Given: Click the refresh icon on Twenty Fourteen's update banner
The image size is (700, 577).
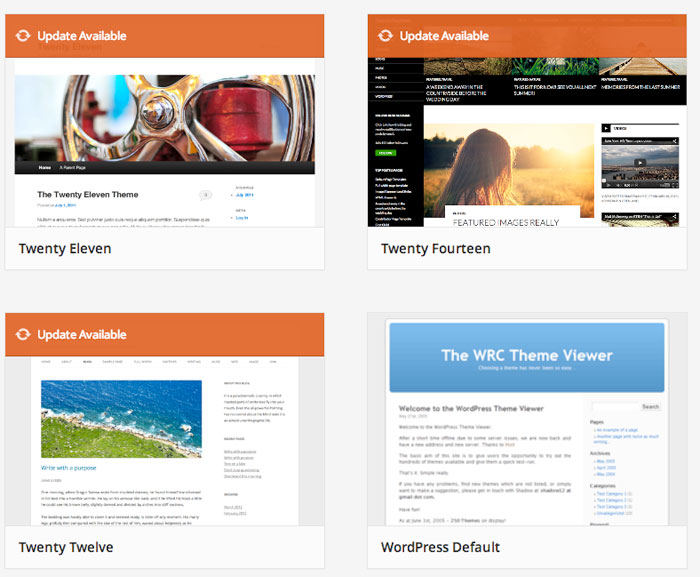Looking at the screenshot, I should [386, 36].
